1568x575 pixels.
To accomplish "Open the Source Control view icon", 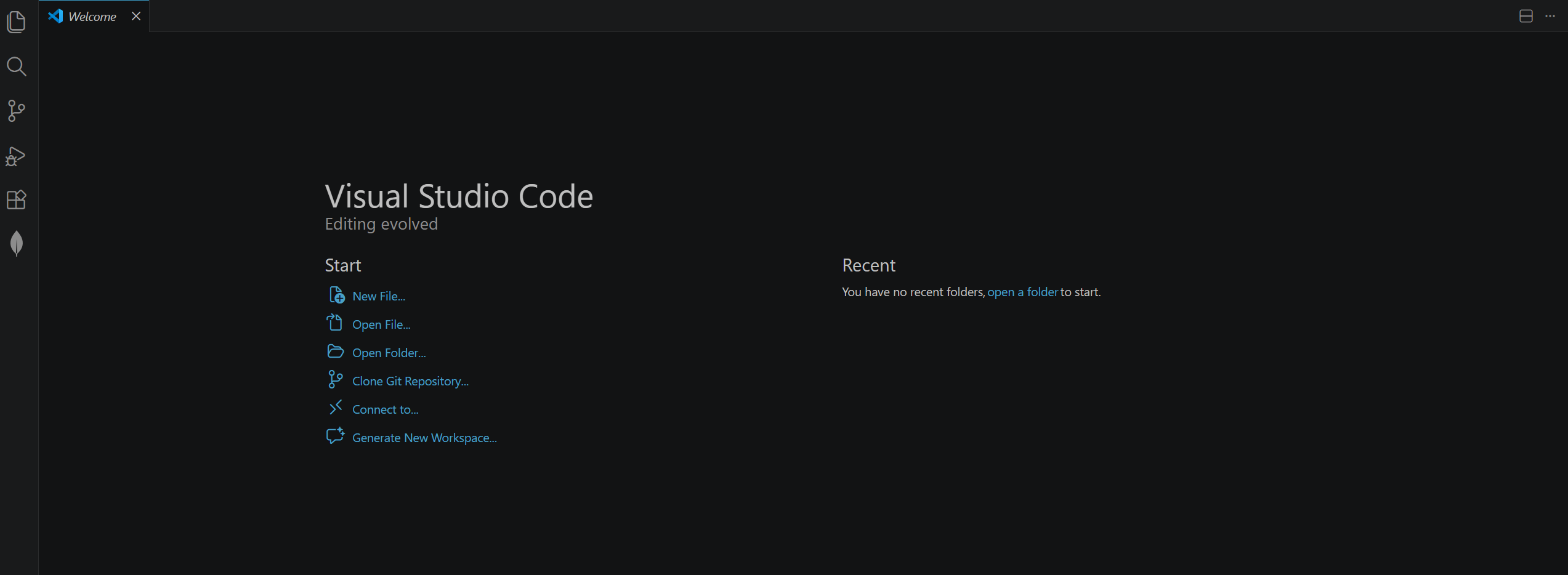I will (x=17, y=111).
